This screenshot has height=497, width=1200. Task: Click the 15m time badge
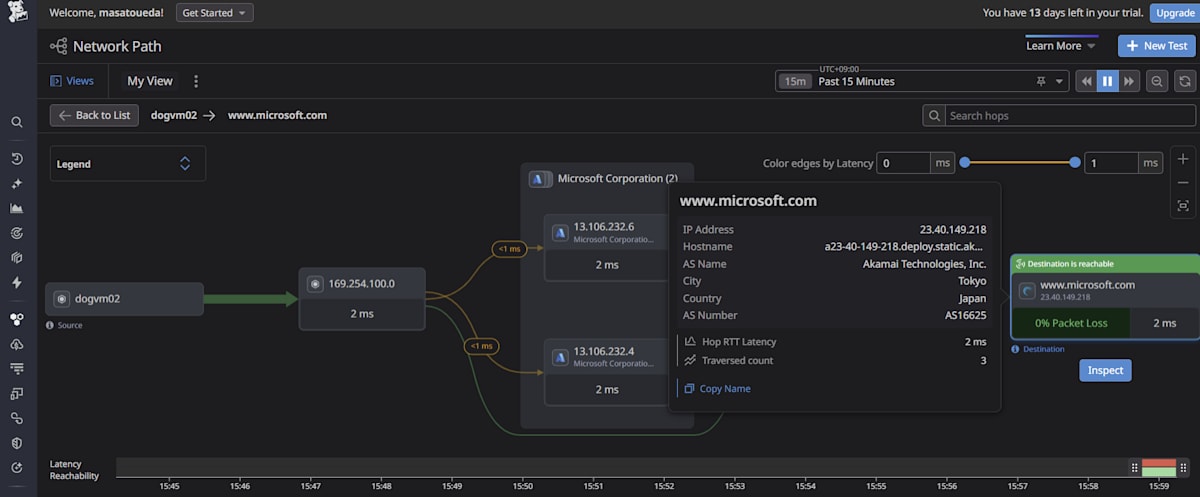pos(795,81)
